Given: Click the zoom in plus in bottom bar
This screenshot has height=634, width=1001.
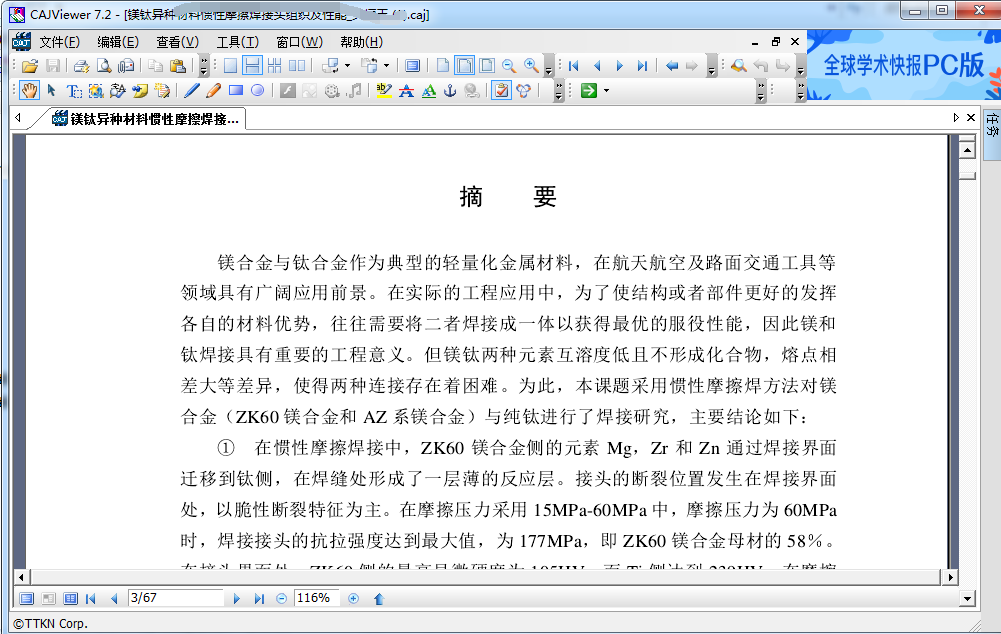Looking at the screenshot, I should [353, 599].
